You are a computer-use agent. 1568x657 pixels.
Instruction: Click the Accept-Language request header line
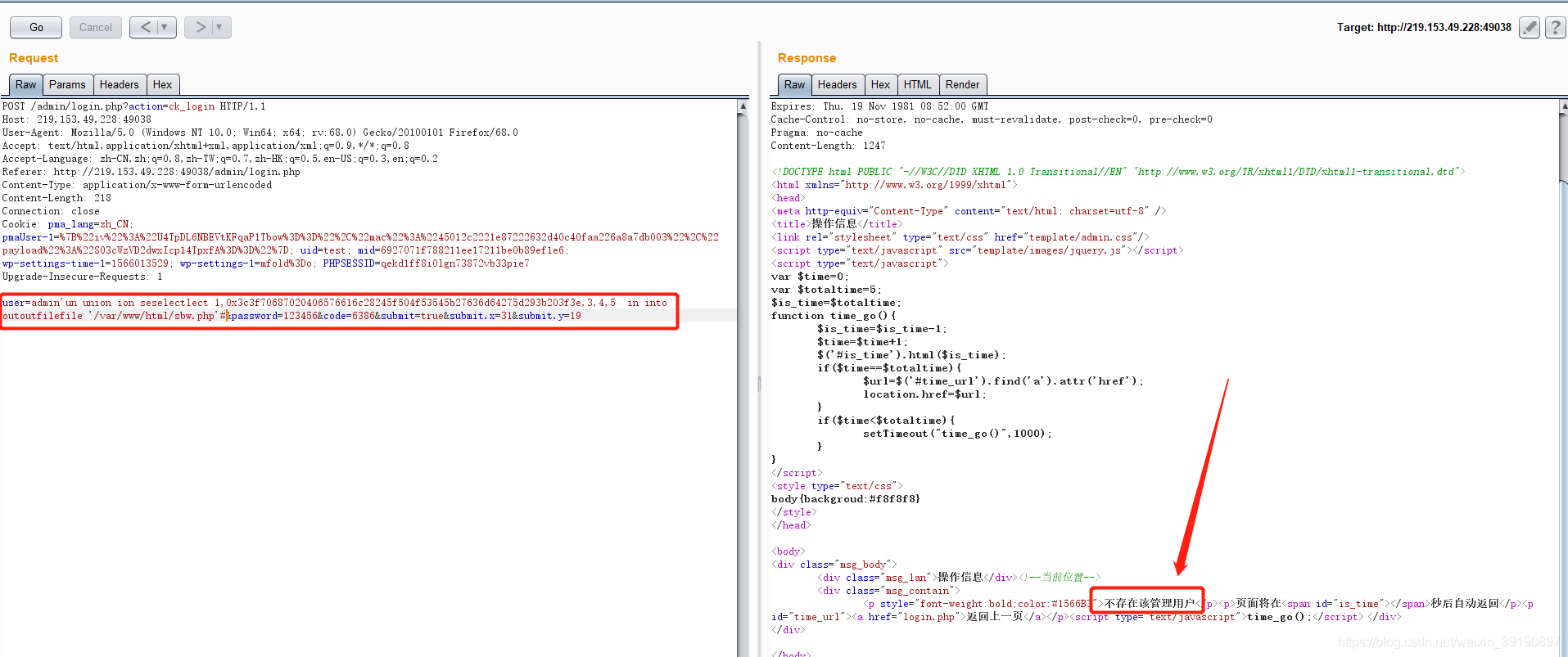pos(220,159)
